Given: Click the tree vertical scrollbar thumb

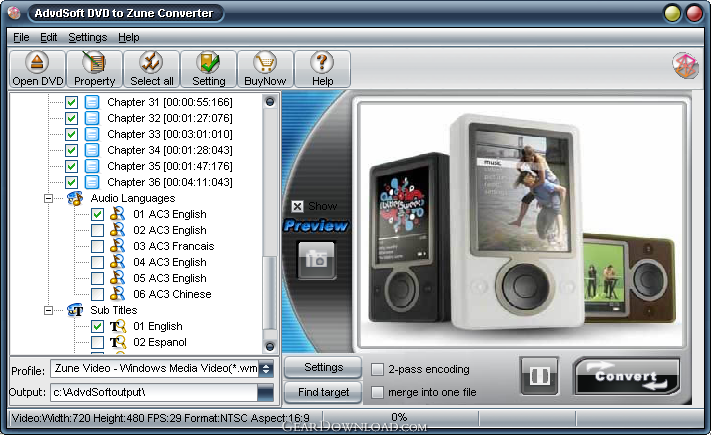Looking at the screenshot, I should tap(270, 293).
